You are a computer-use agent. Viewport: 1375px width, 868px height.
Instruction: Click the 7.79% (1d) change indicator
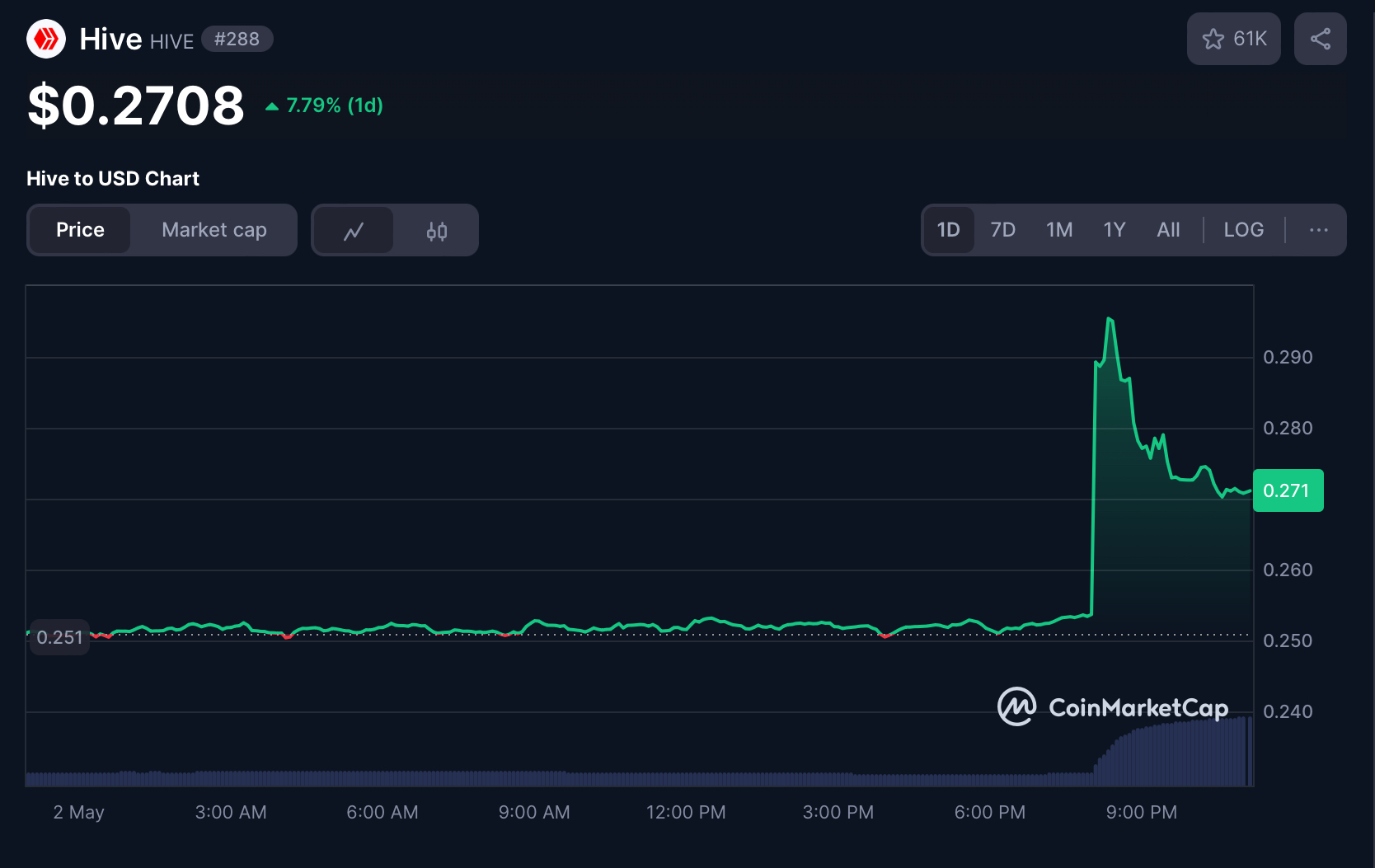pyautogui.click(x=324, y=106)
